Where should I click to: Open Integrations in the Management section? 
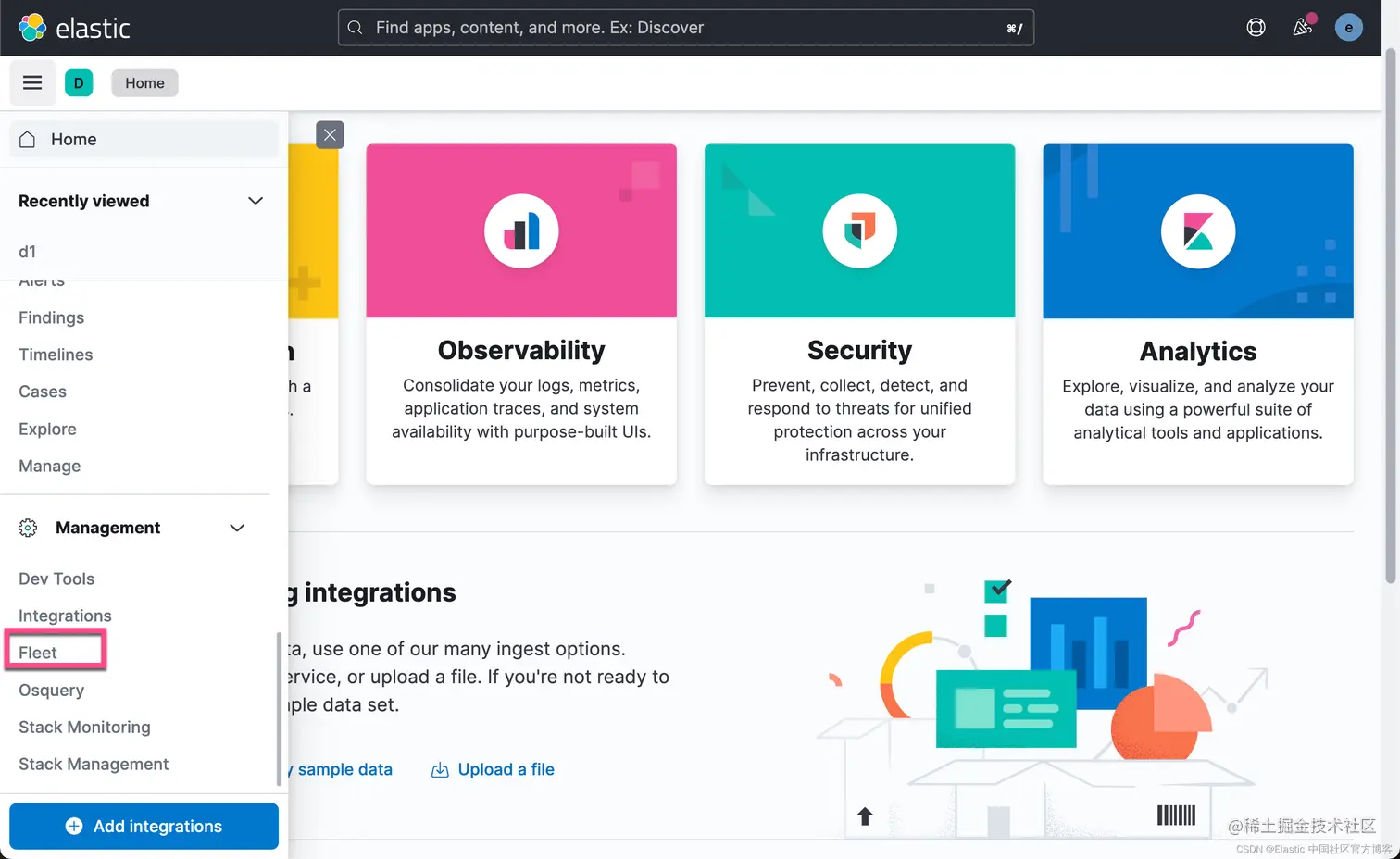pos(65,616)
